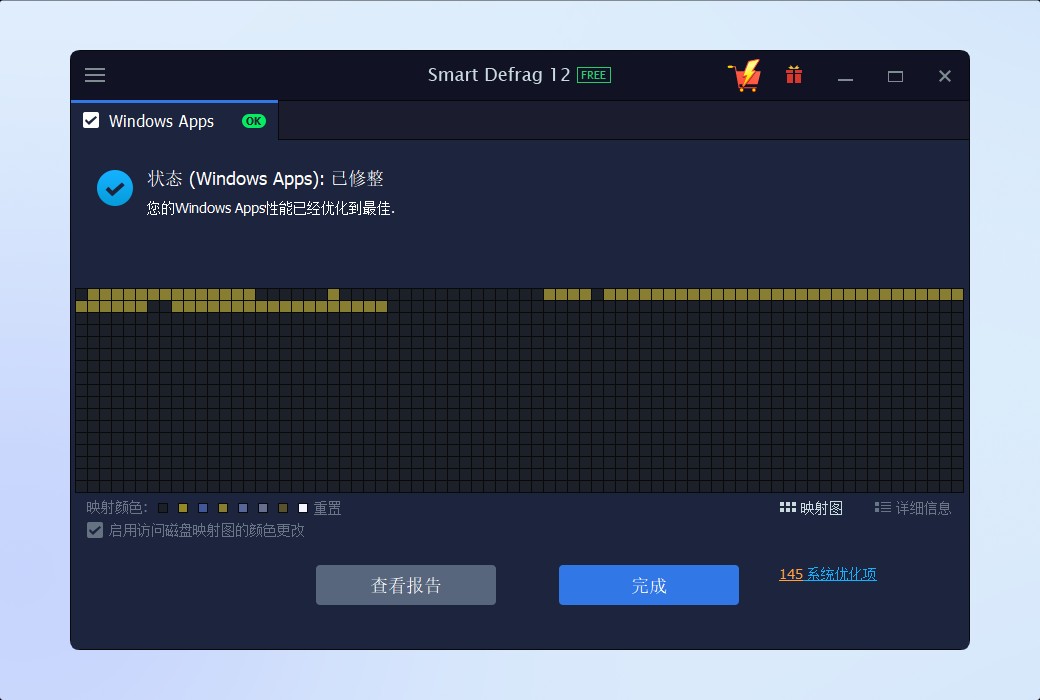Uncheck the Windows Apps checkbox

click(x=91, y=121)
